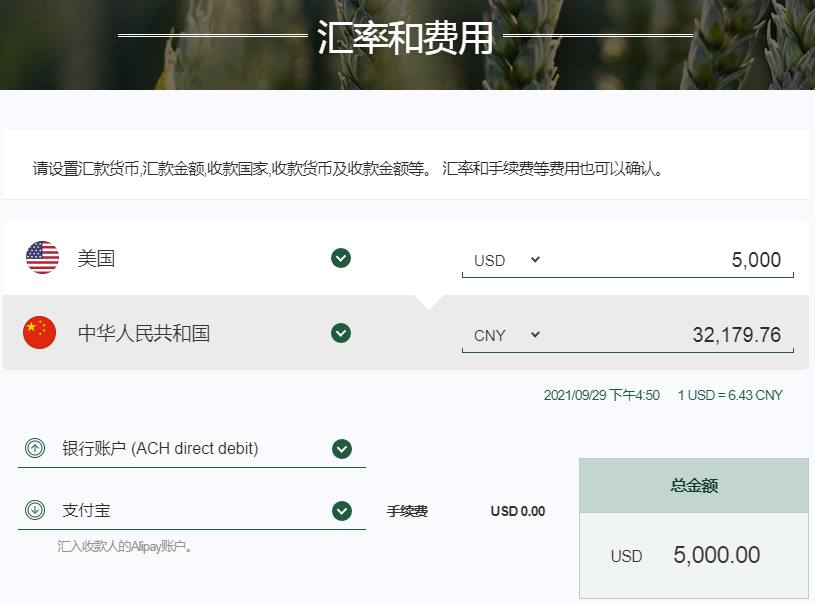This screenshot has height=604, width=815.
Task: Expand the 美国 country chevron
Action: tap(341, 259)
